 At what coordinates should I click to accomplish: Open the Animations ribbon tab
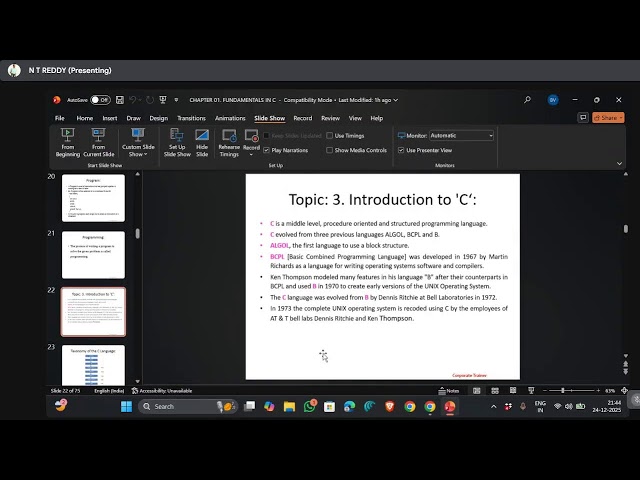(230, 118)
